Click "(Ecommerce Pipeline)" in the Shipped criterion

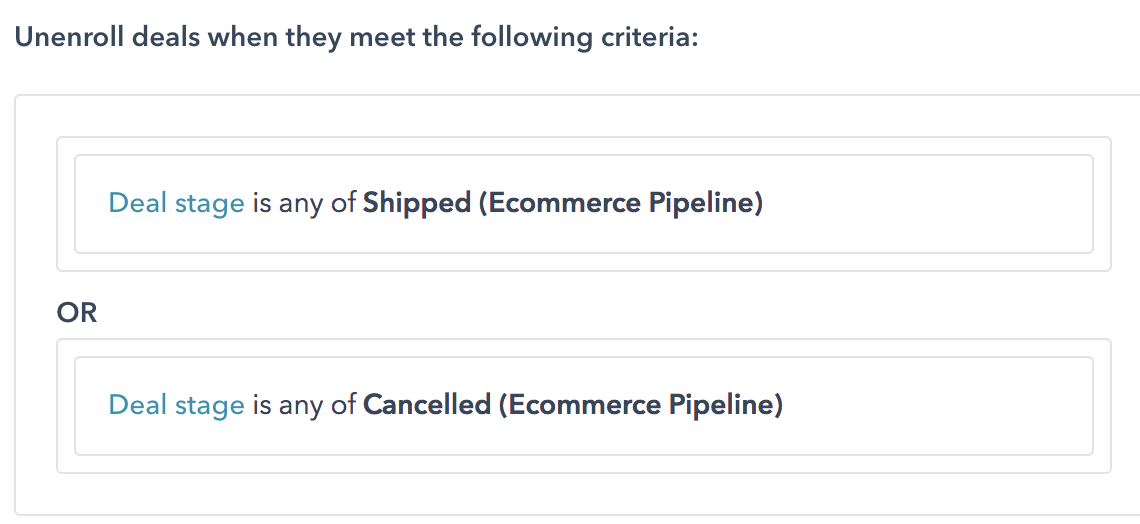(620, 203)
